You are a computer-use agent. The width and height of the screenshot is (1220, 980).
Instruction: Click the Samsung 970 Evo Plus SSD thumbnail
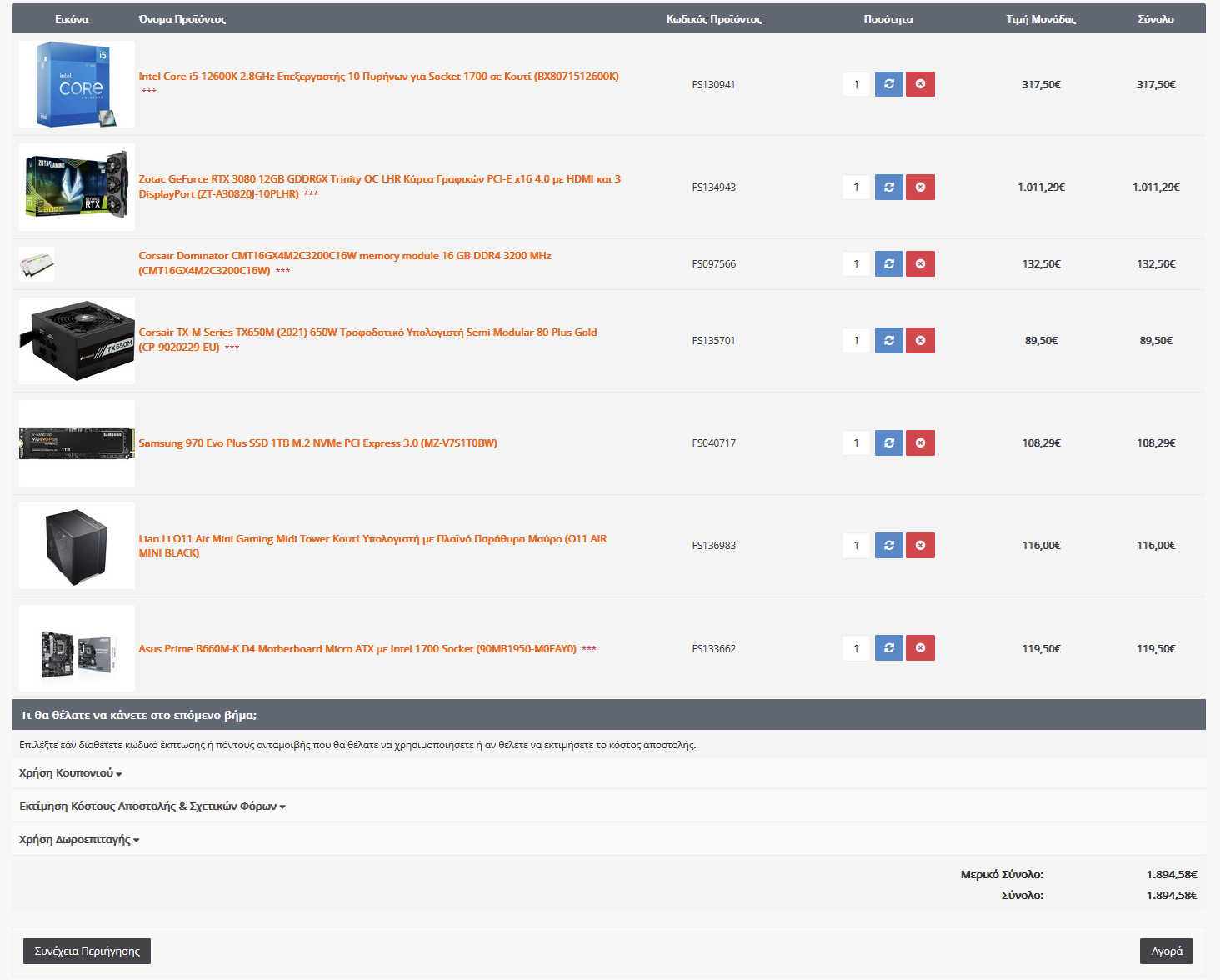77,443
